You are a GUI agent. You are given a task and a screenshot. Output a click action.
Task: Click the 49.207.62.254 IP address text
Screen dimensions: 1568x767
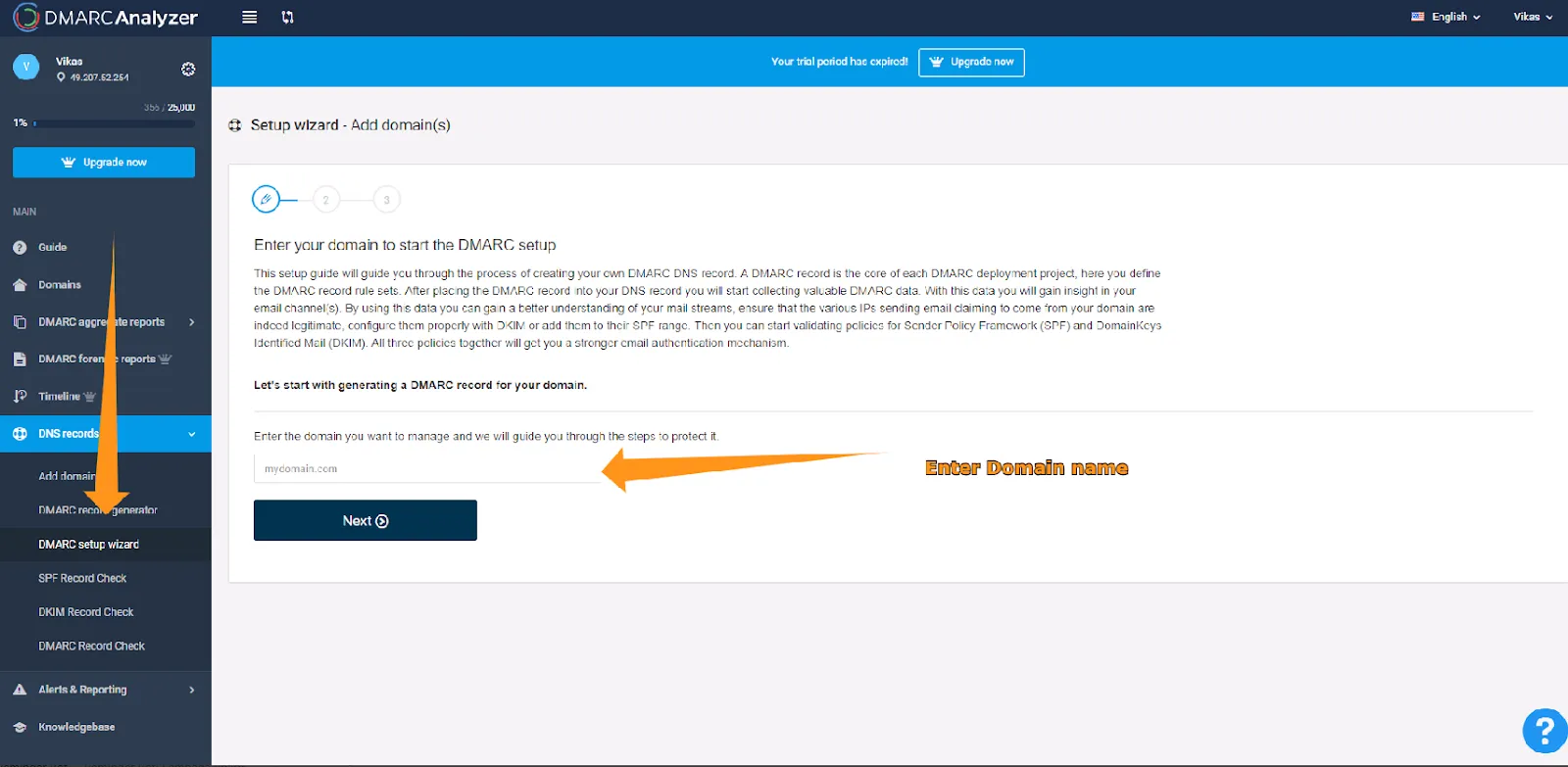click(x=99, y=77)
